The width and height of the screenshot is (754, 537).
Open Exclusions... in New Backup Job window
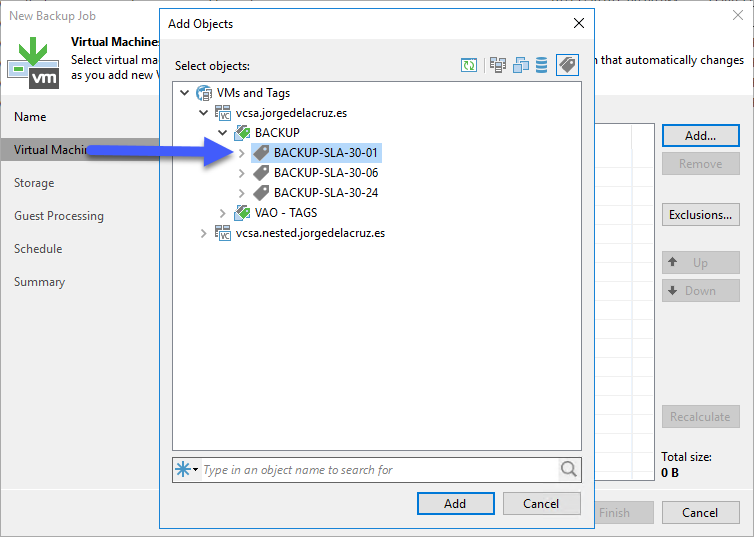tap(701, 214)
